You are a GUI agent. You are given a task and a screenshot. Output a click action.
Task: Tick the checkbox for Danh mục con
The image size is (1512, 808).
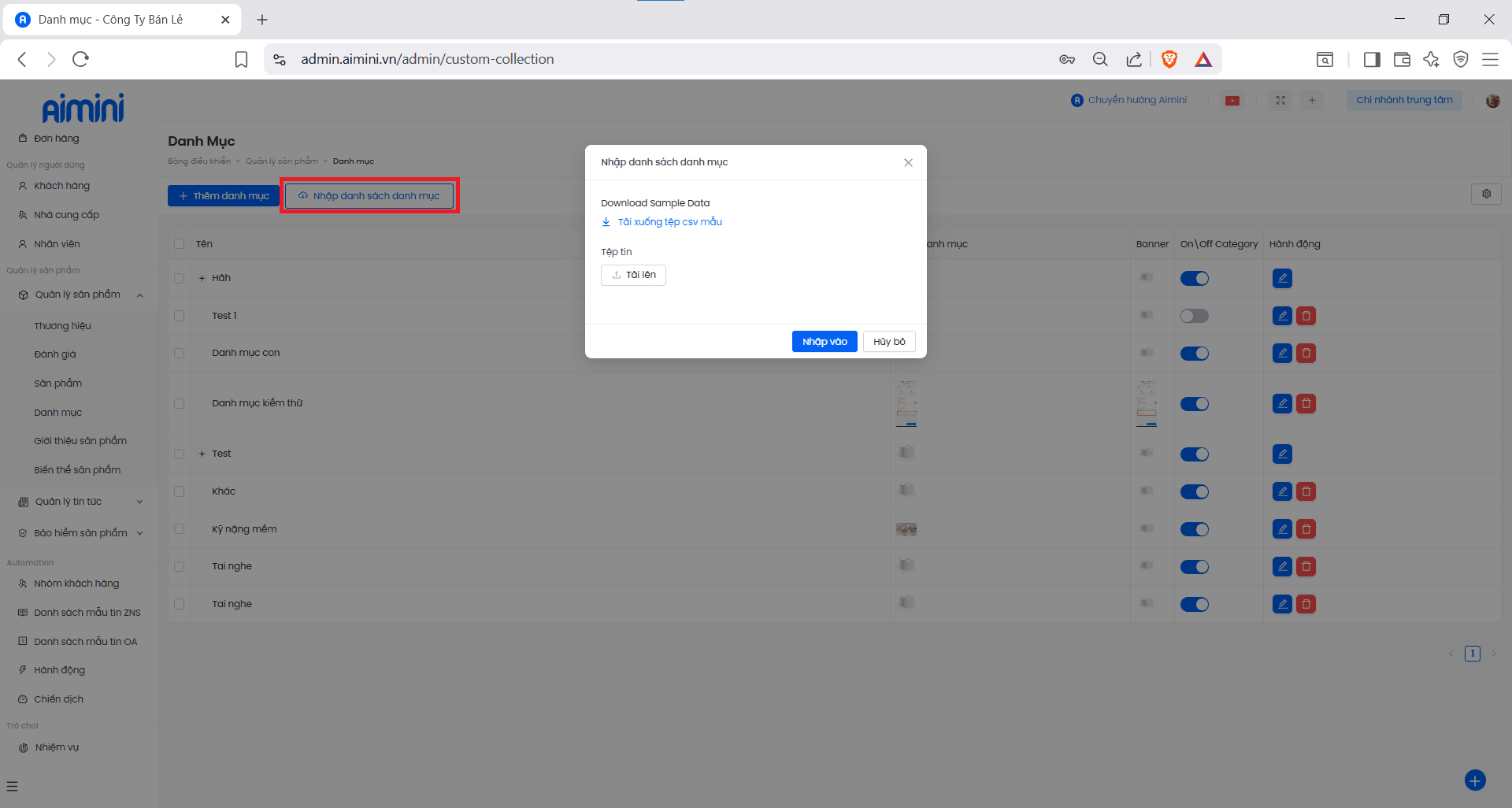pos(179,353)
